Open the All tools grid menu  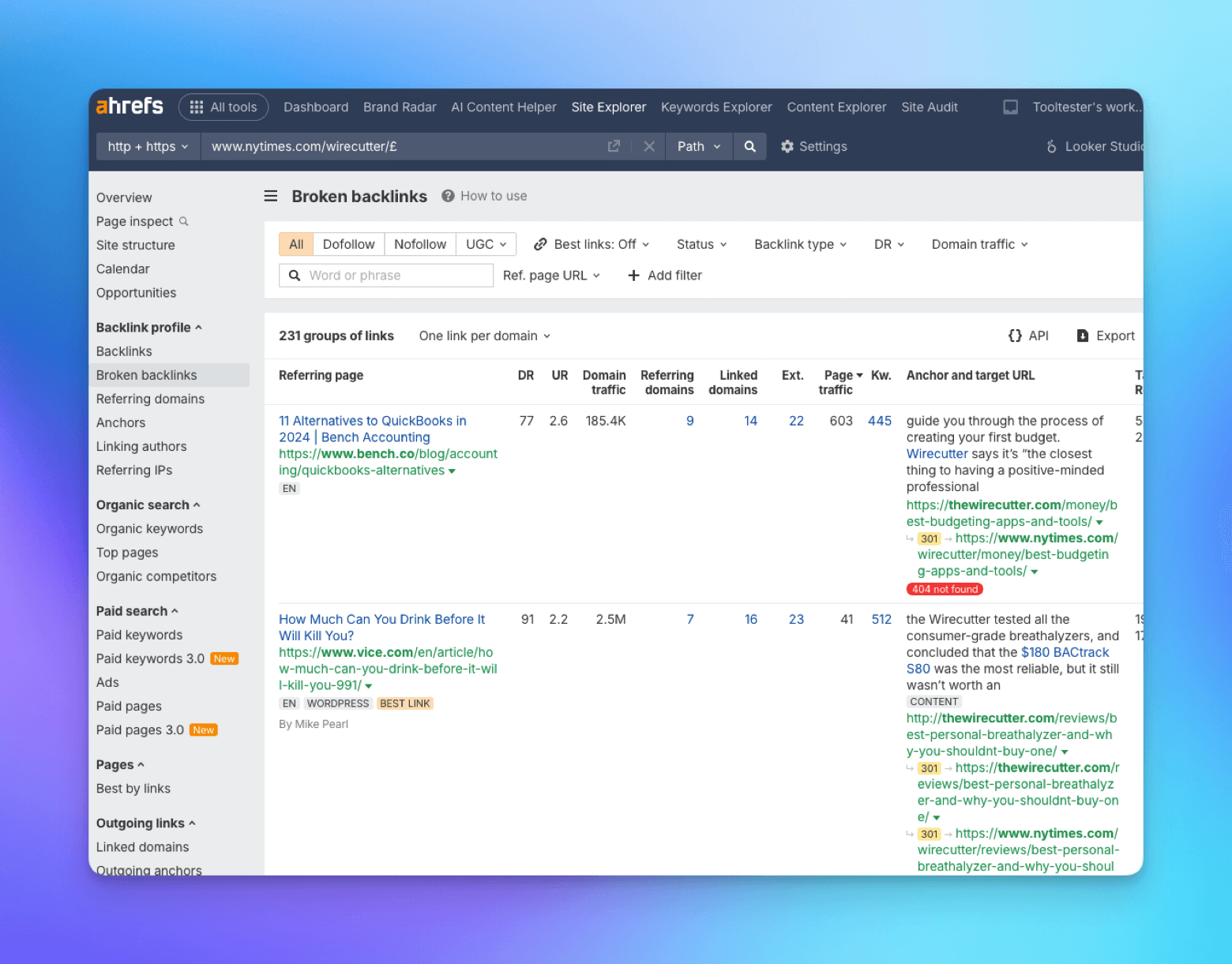point(223,107)
